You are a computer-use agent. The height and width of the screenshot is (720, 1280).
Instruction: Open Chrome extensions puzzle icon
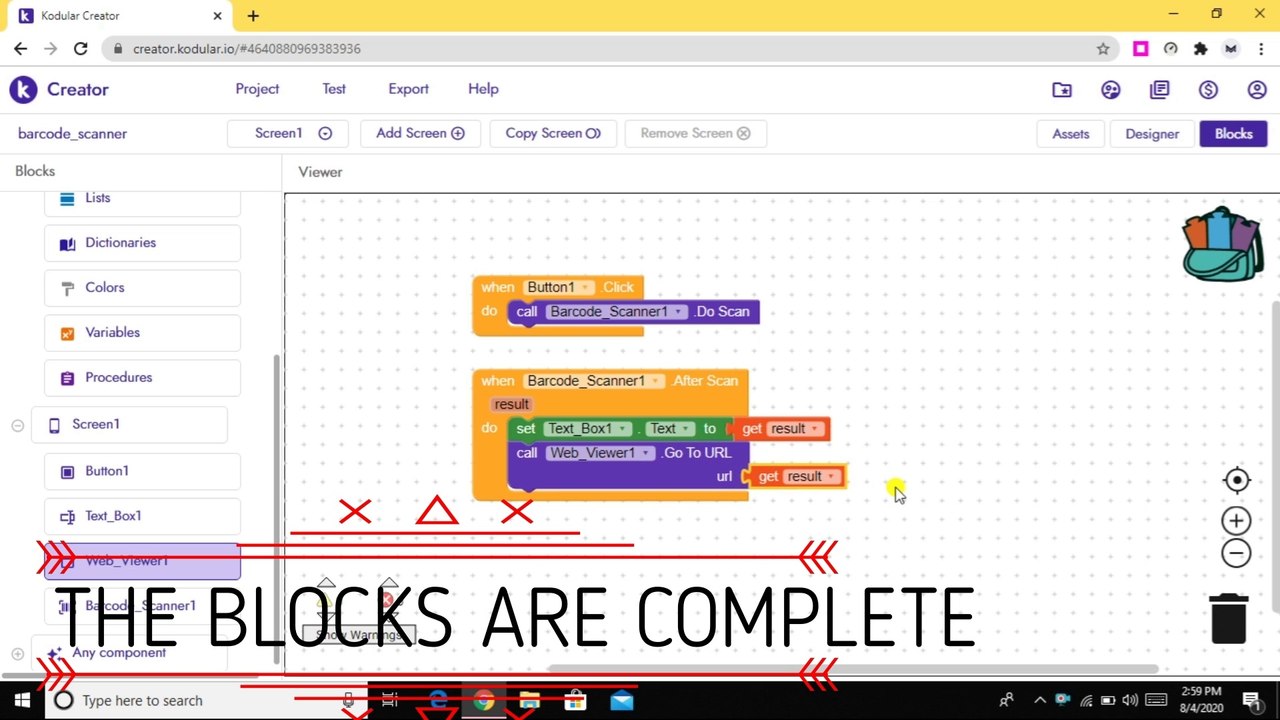pyautogui.click(x=1200, y=48)
